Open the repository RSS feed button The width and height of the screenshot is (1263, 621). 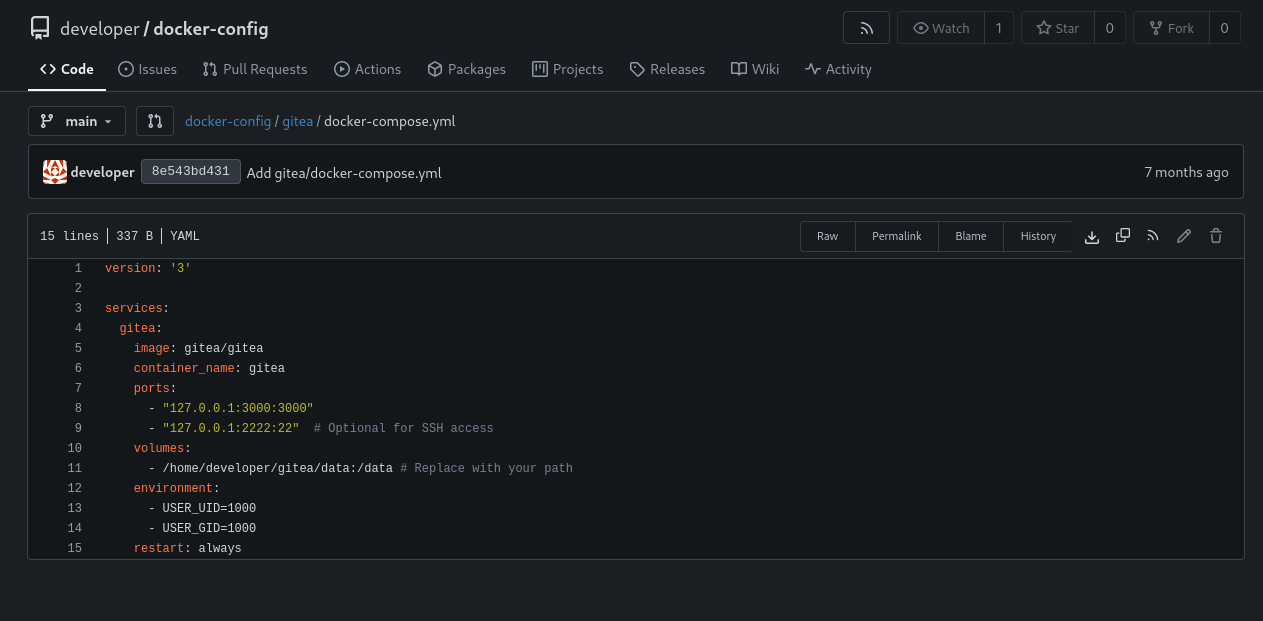pos(867,28)
